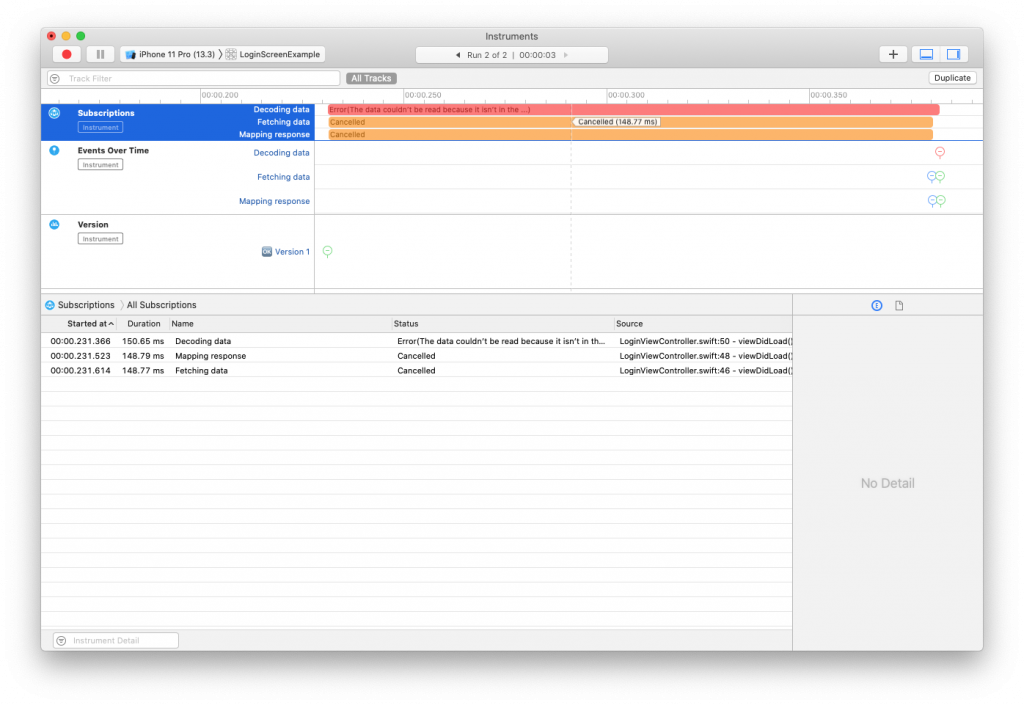
Task: Select Mapping response lane in Events Over Time
Action: (274, 201)
